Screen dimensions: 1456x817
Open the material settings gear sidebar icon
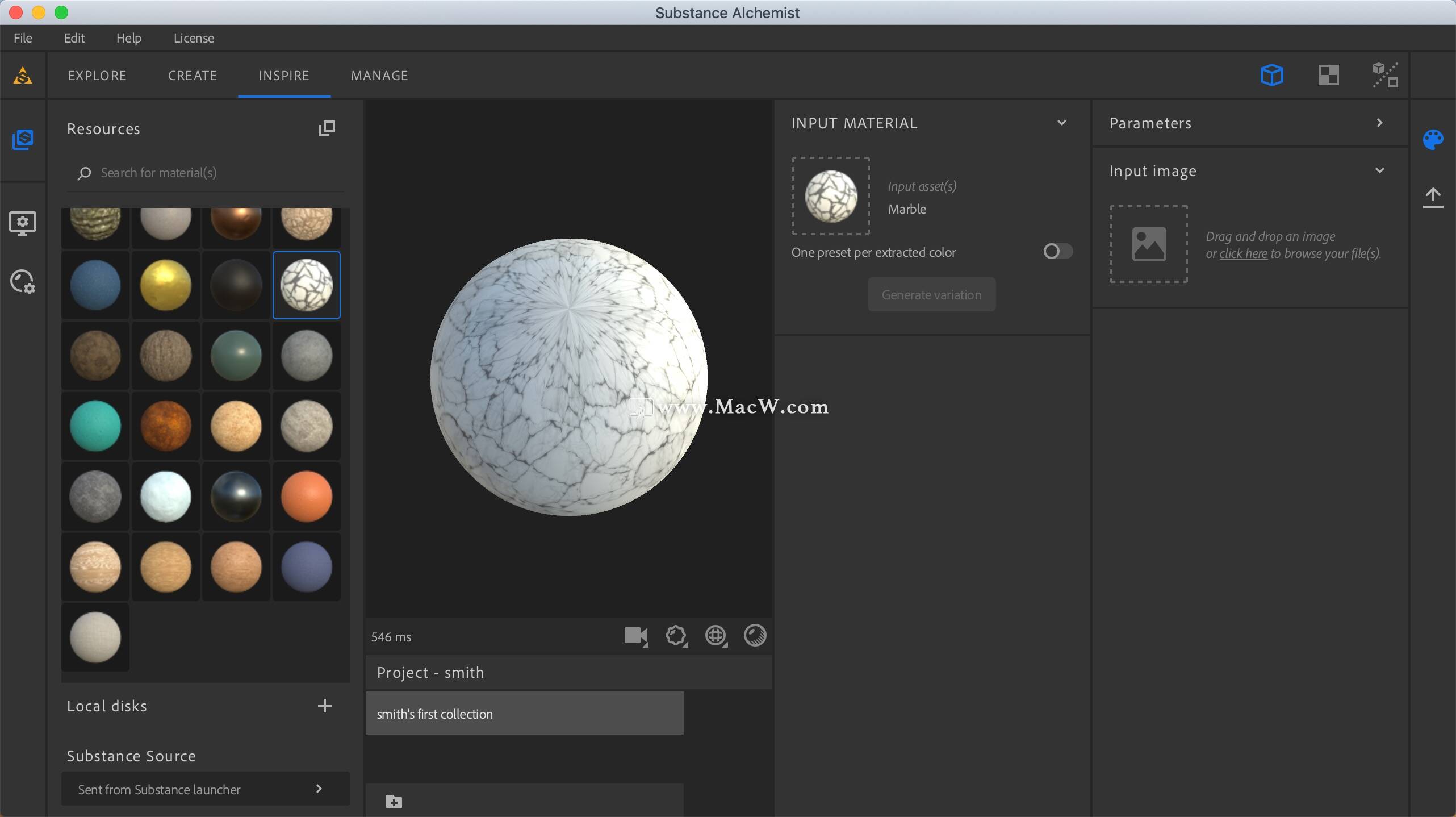pos(23,281)
